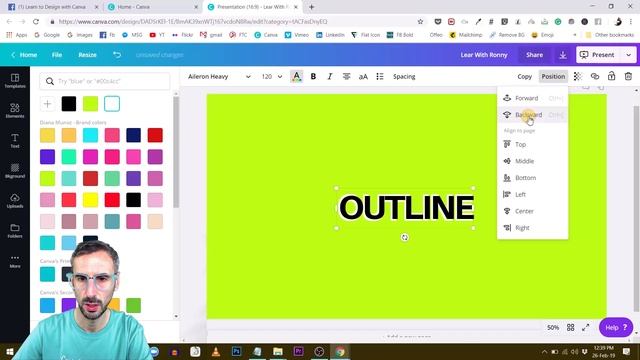Enter fullscreen mode with expand icon
The height and width of the screenshot is (360, 640).
pyautogui.click(x=586, y=327)
